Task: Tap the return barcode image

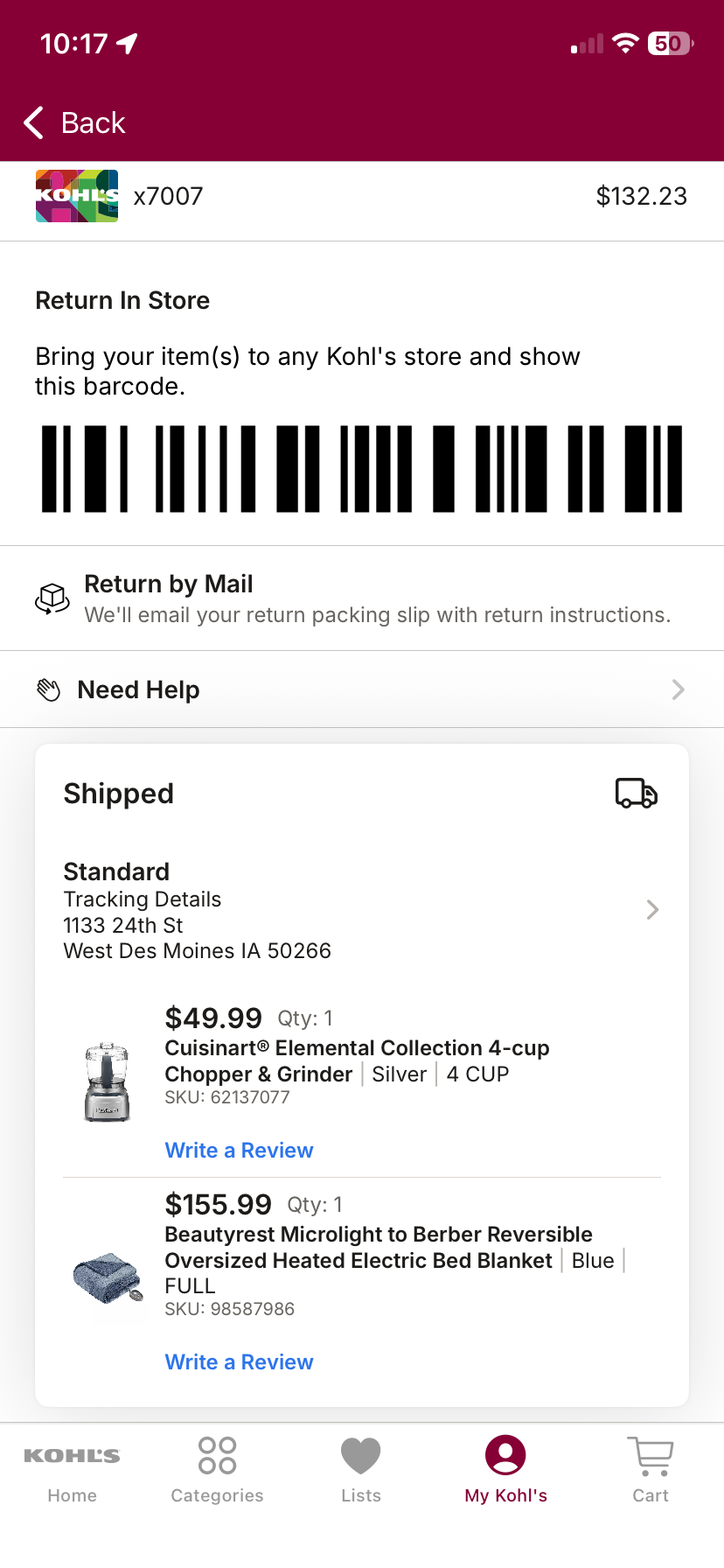Action: (362, 469)
